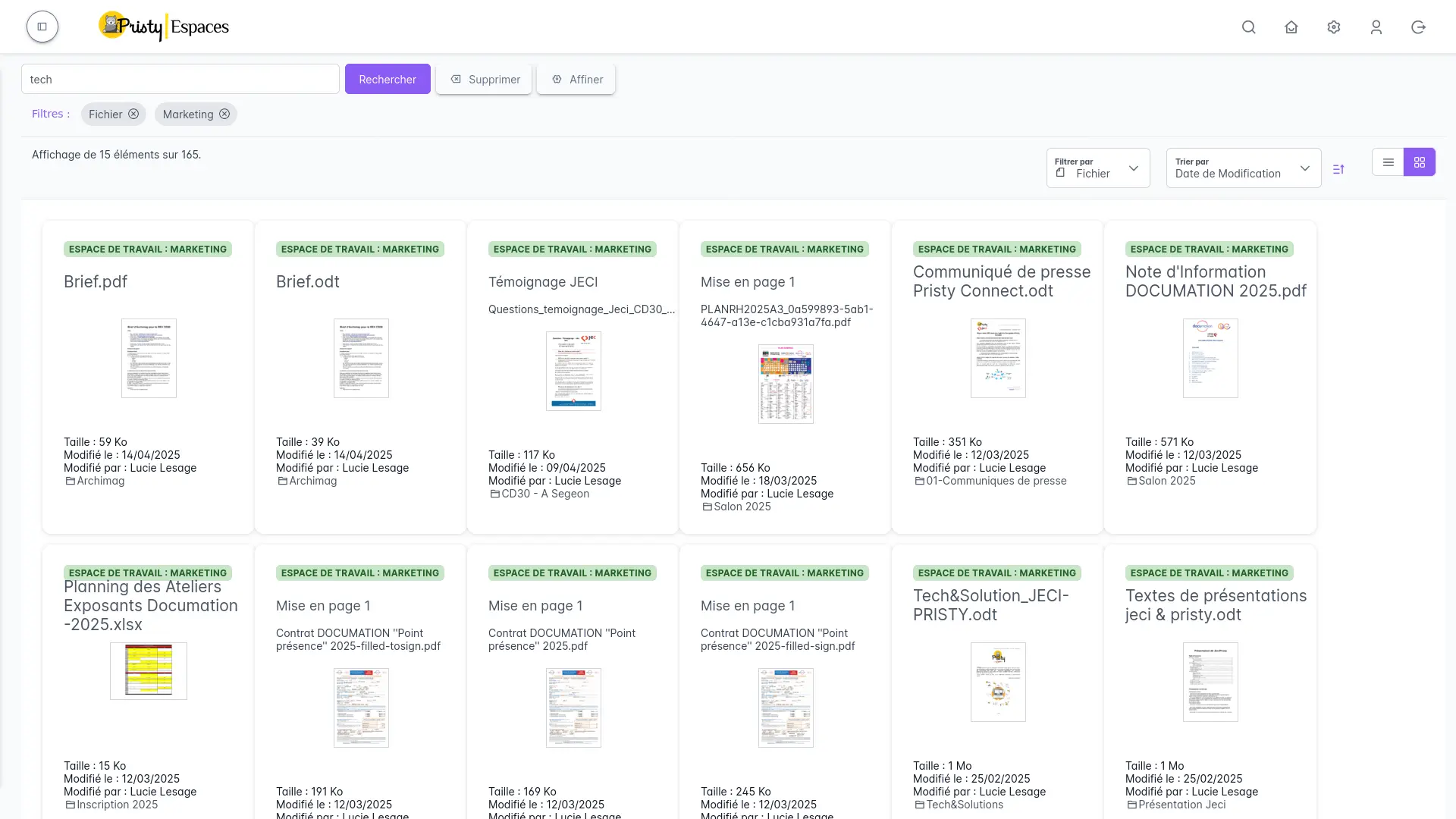Open the Pristy Espaces logo home
The image size is (1456, 819).
click(164, 27)
